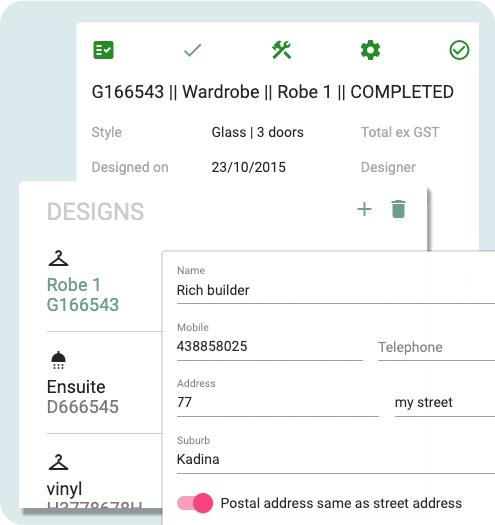Click the green checkmark step icon
The height and width of the screenshot is (525, 495).
click(x=193, y=50)
